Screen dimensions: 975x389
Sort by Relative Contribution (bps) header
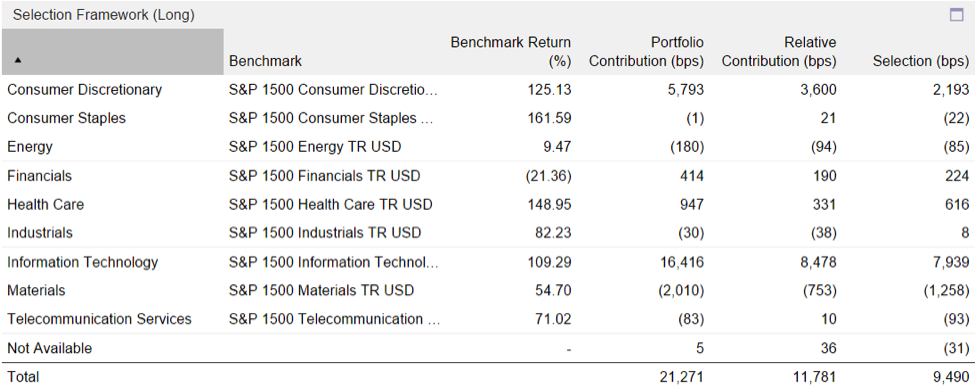point(779,52)
